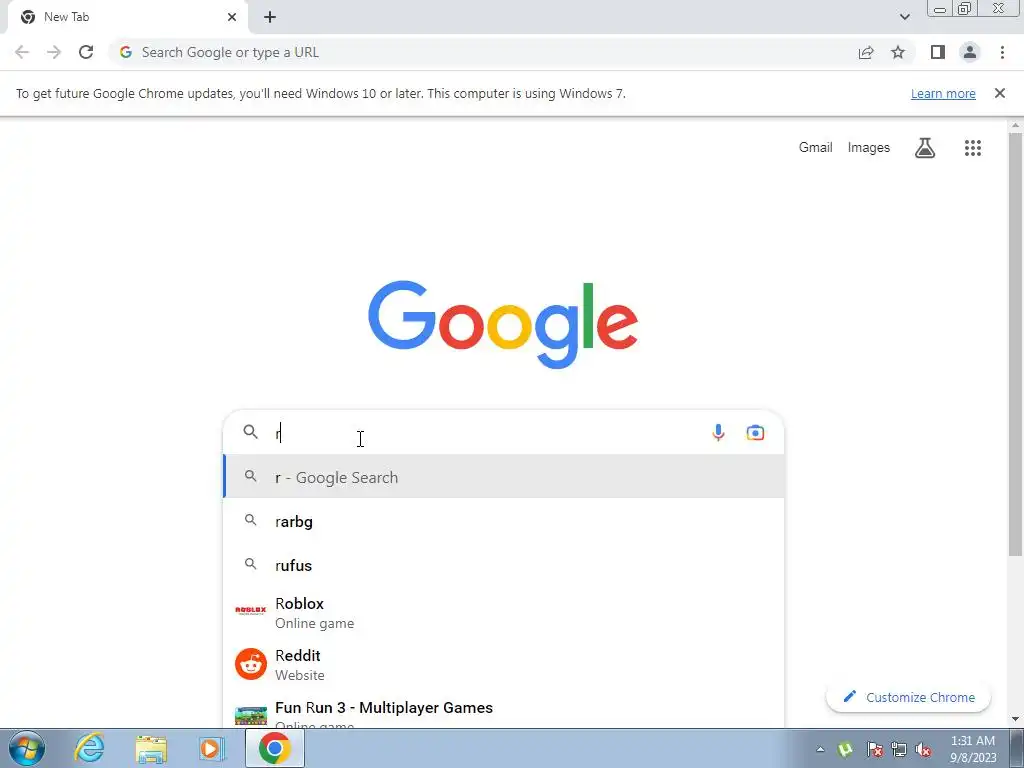Choose the Roblox Online game suggestion
The width and height of the screenshot is (1024, 768).
tap(504, 613)
